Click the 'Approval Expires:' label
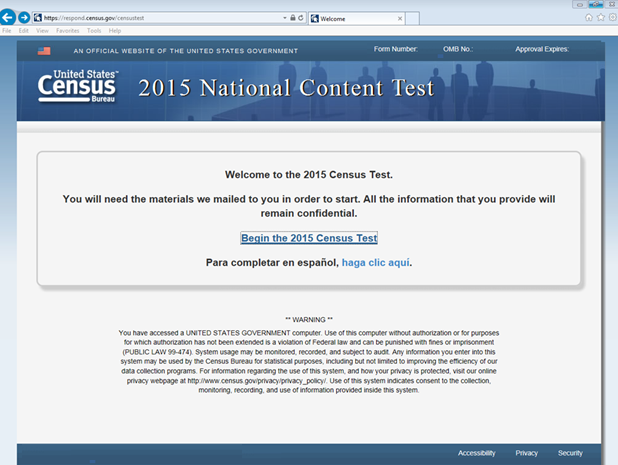The image size is (618, 465). pyautogui.click(x=542, y=49)
